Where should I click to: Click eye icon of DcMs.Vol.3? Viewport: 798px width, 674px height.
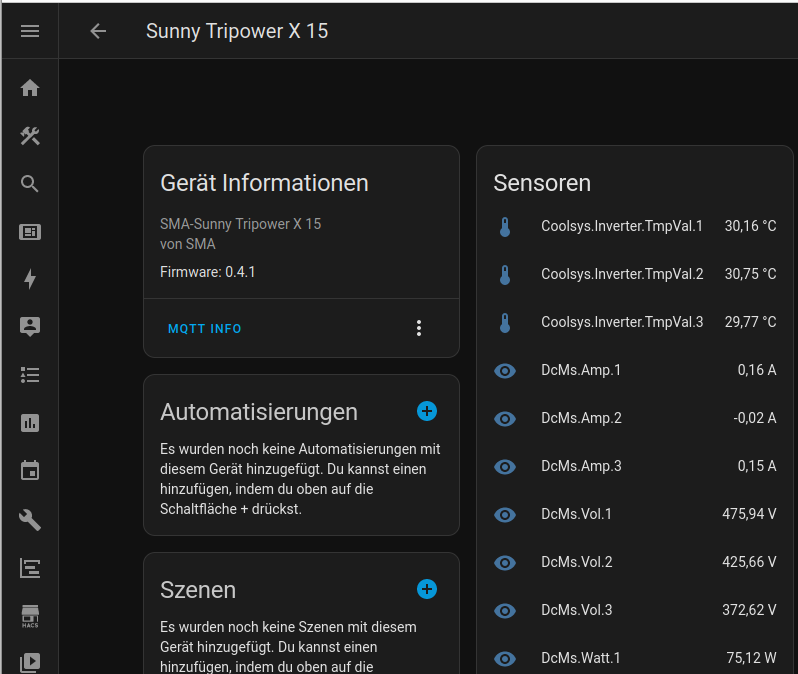click(x=505, y=611)
